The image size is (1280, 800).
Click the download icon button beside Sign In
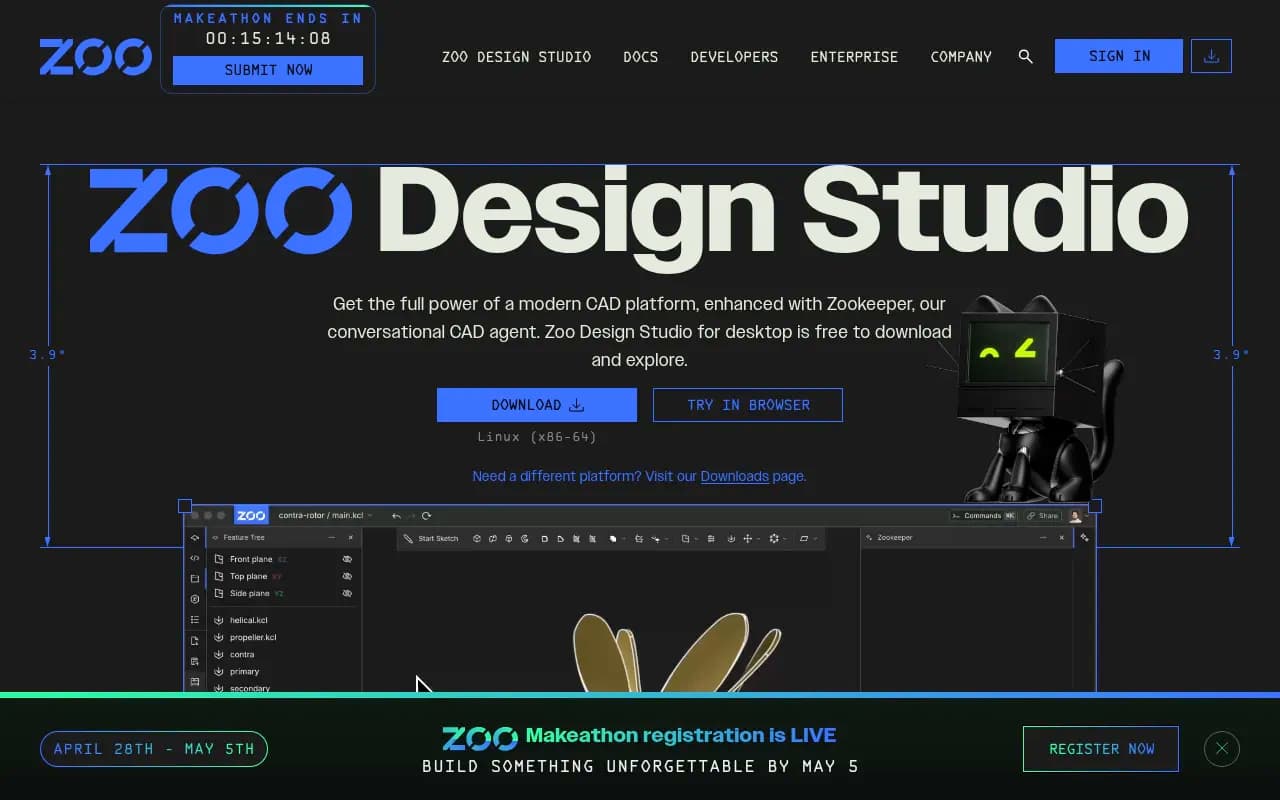[1211, 56]
